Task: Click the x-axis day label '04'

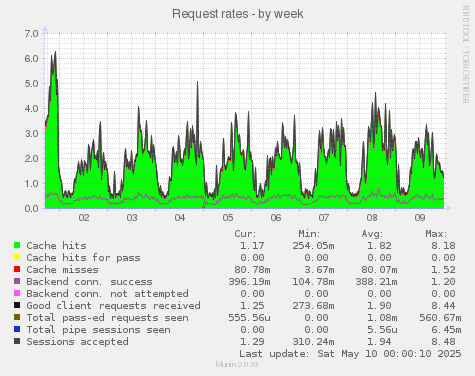Action: click(x=180, y=218)
